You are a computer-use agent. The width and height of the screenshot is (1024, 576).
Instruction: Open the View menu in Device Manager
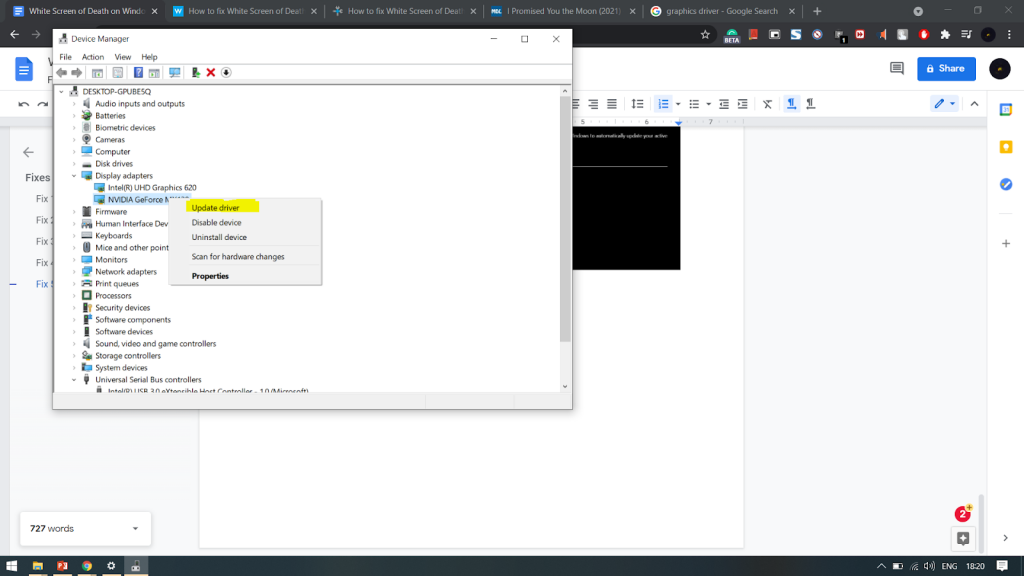123,57
